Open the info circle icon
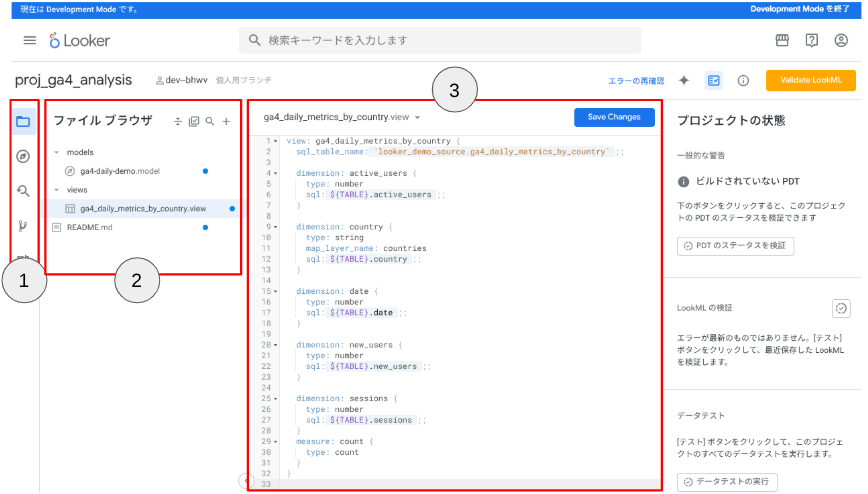Viewport: 868px width, 494px height. 743,81
